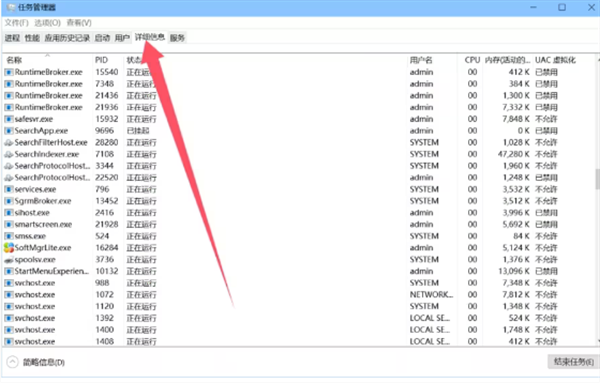Open the 选项(O) menu
Screen dimensions: 600x383
tap(47, 23)
